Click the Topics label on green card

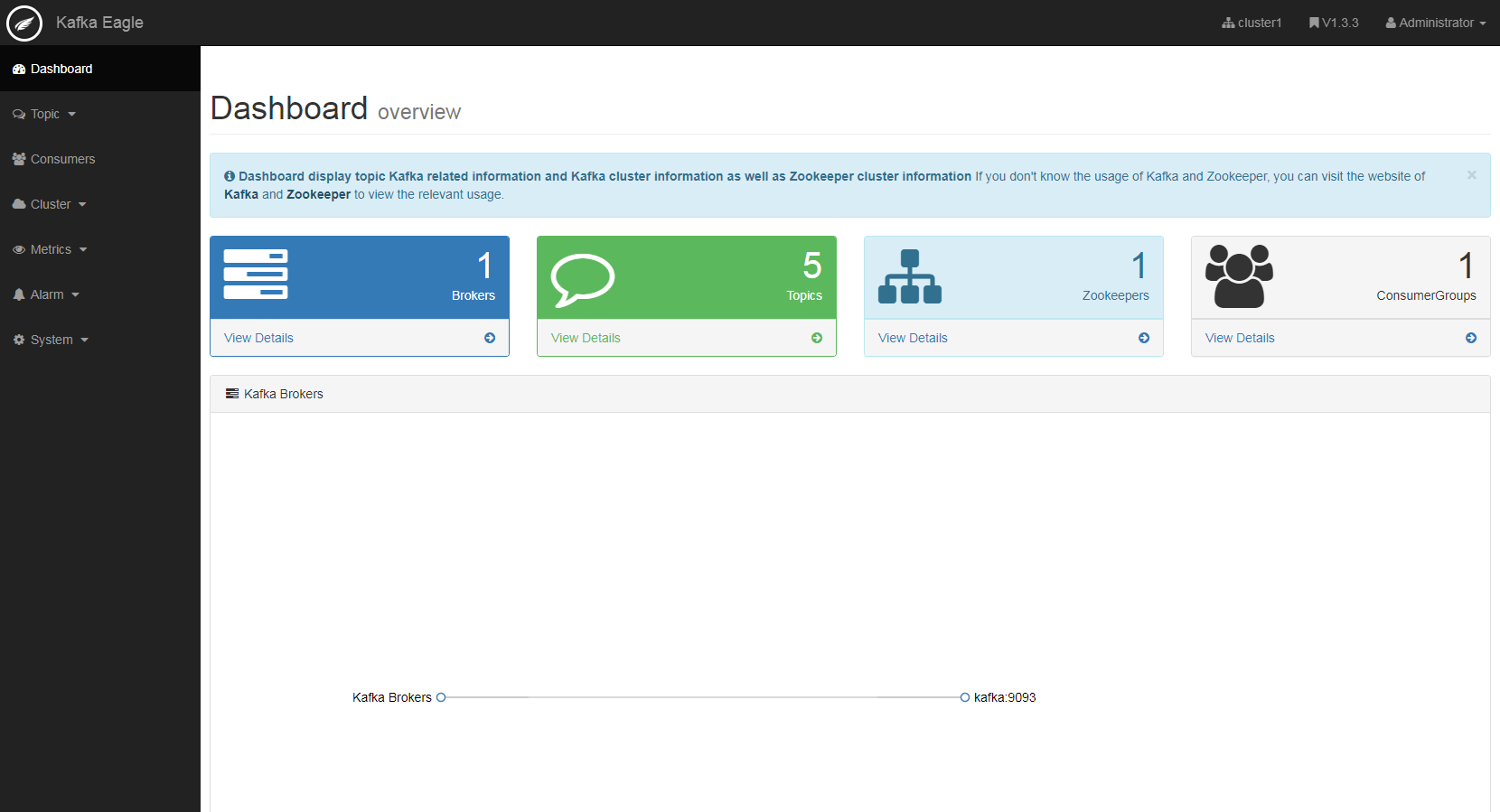click(804, 295)
